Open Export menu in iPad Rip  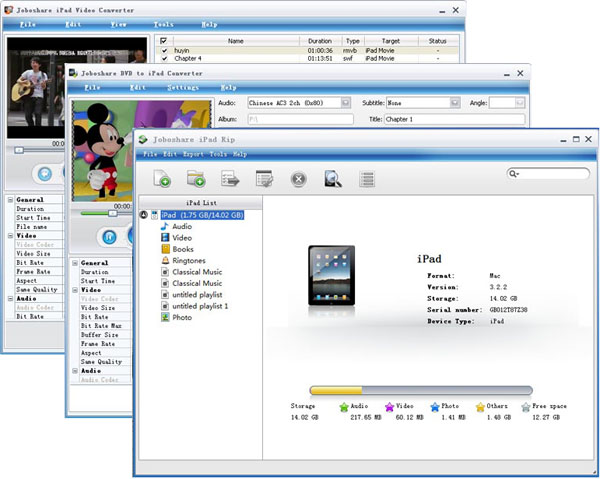pyautogui.click(x=193, y=154)
